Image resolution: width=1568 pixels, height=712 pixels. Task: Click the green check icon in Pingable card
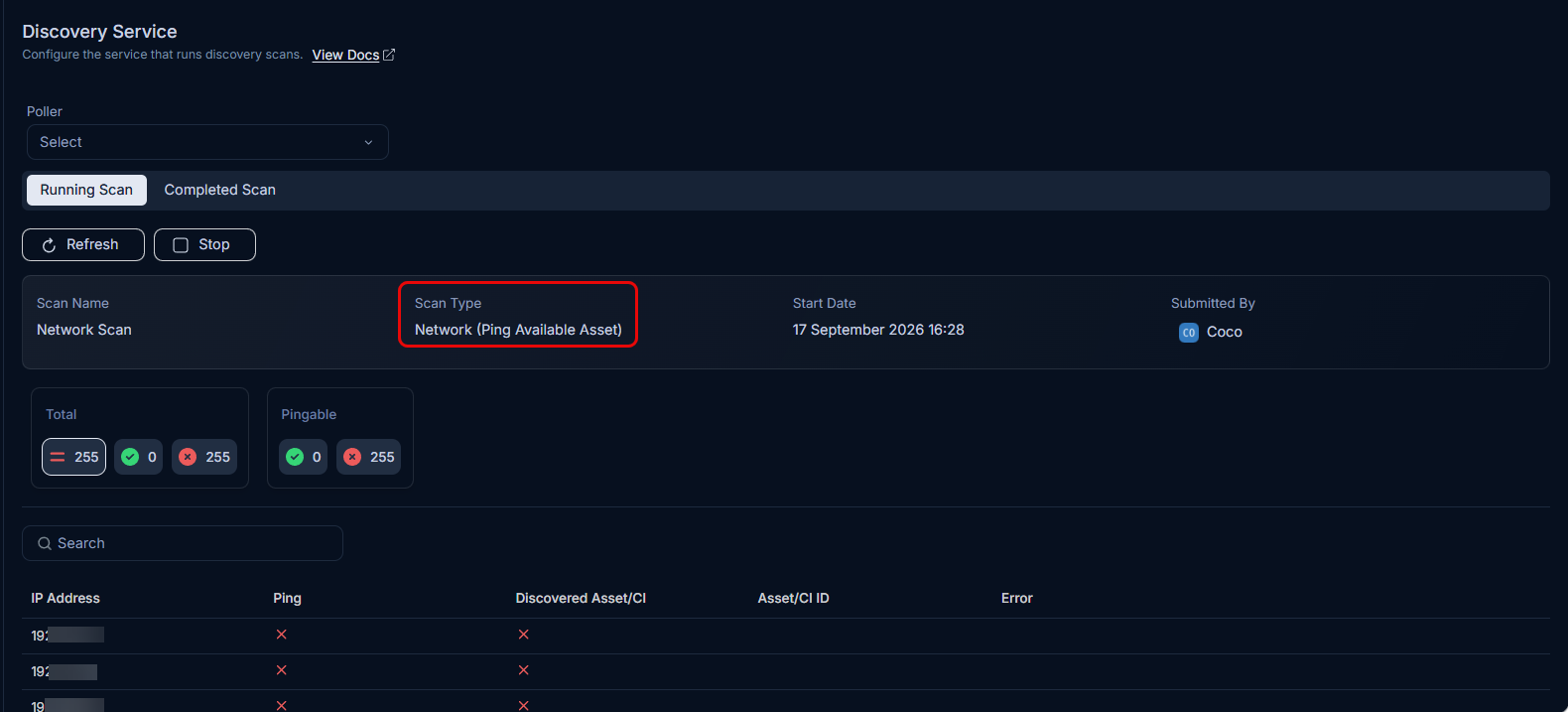click(295, 457)
